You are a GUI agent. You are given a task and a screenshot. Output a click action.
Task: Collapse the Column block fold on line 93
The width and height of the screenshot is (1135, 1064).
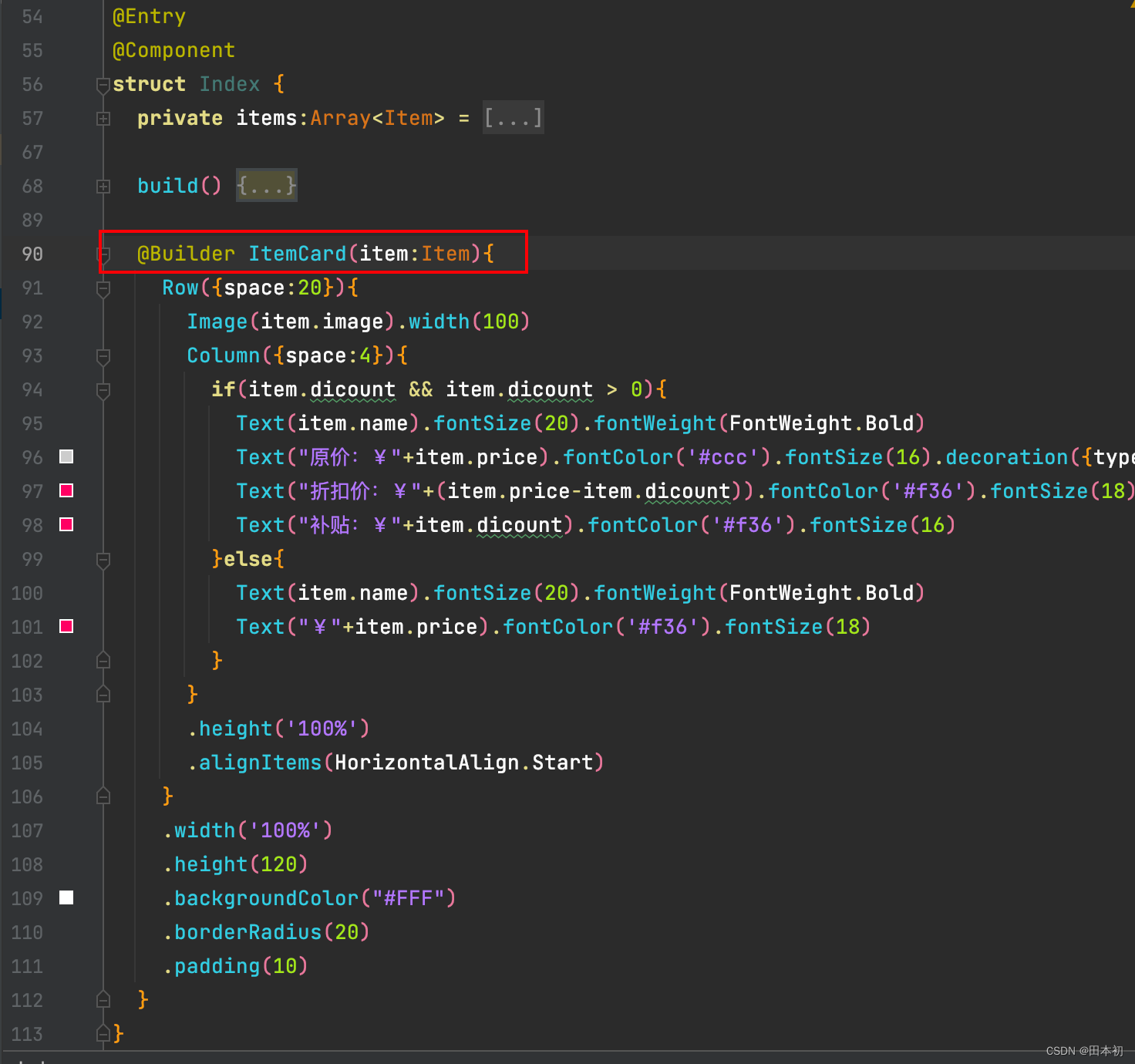click(x=103, y=356)
